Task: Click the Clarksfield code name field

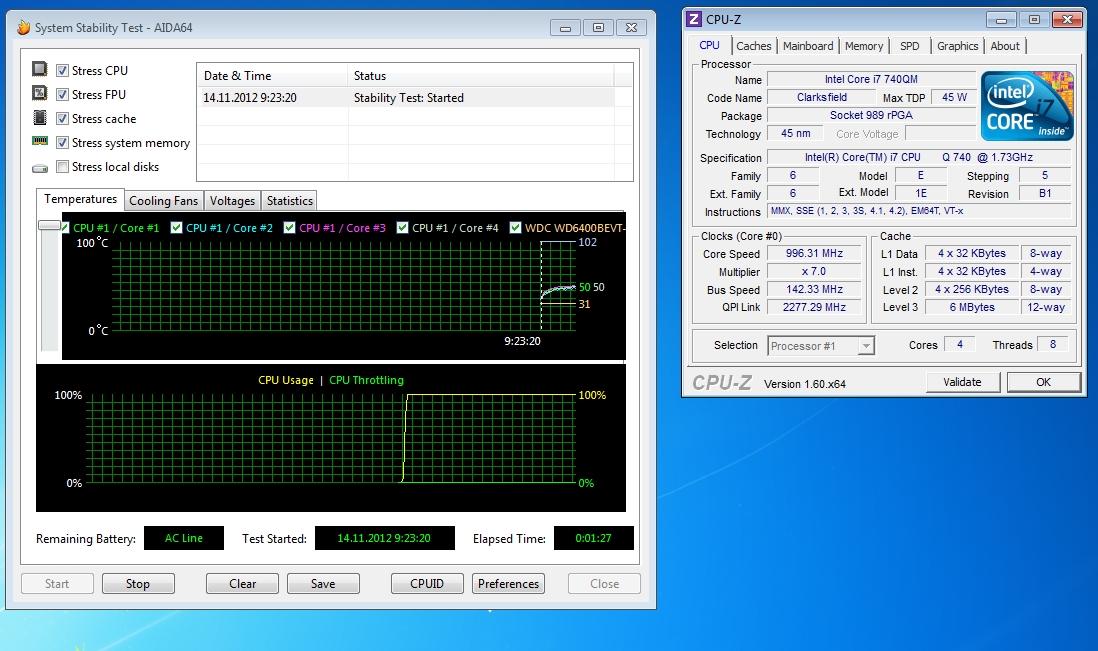Action: [x=821, y=97]
